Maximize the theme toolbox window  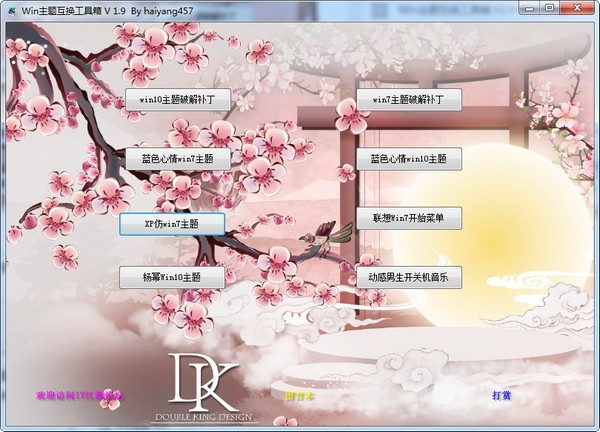pyautogui.click(x=549, y=8)
